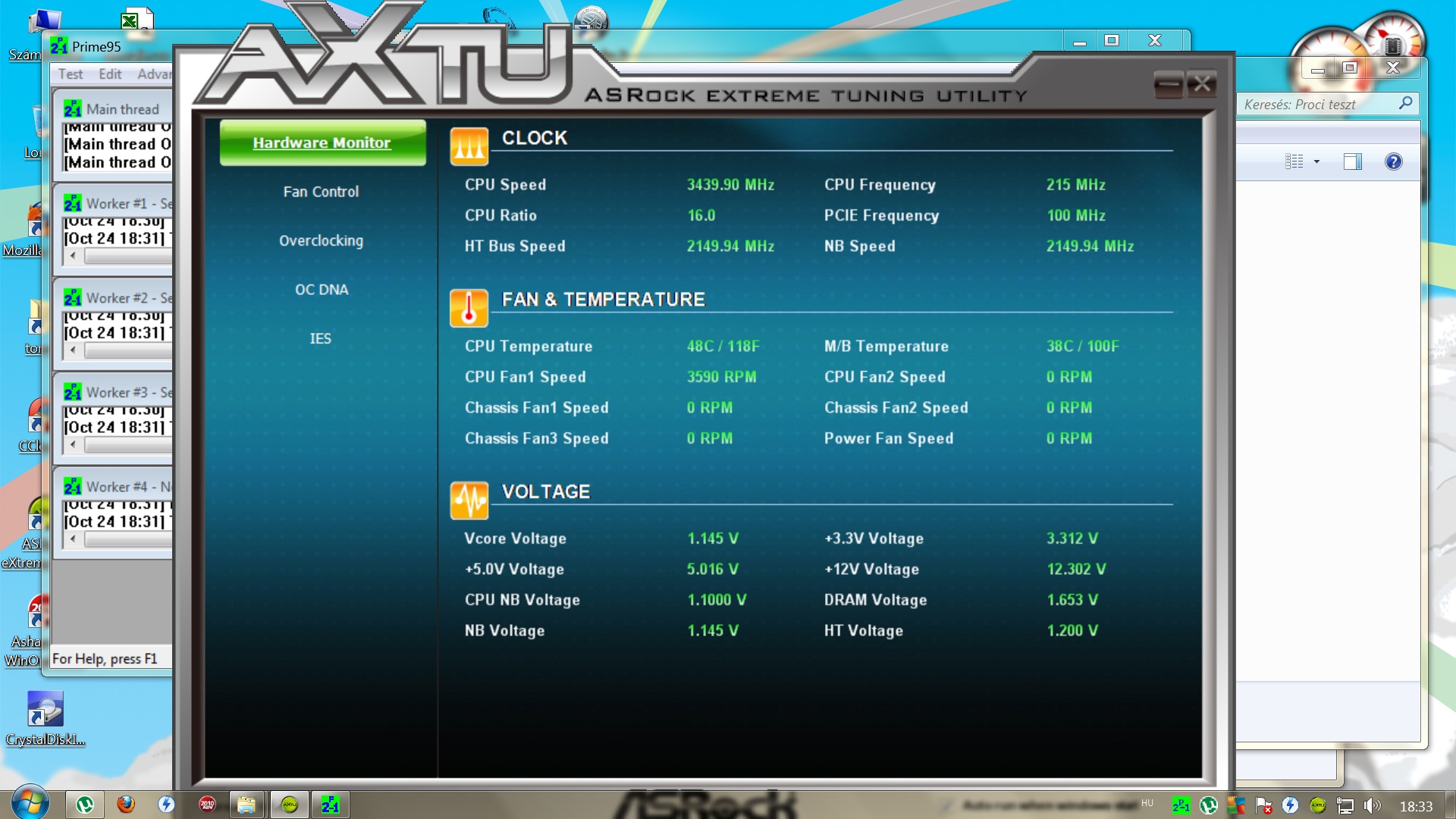Click the uTorrent tray icon
This screenshot has height=819, width=1456.
tap(1209, 805)
